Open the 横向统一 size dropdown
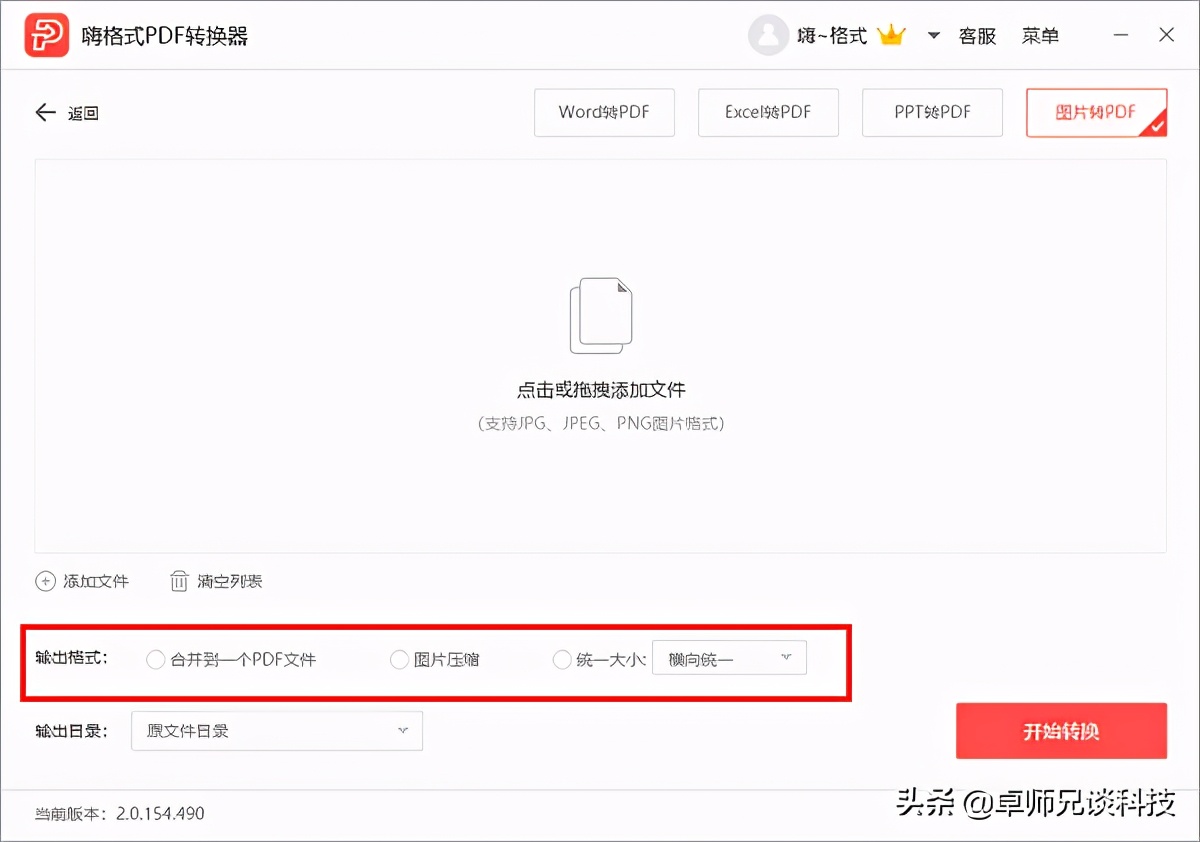The height and width of the screenshot is (842, 1200). click(x=729, y=657)
